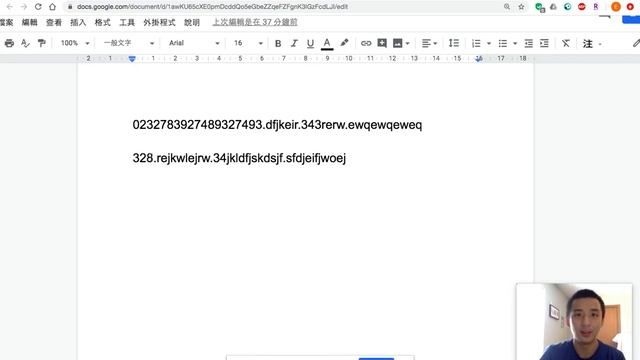Open the 編輯 menu
The height and width of the screenshot is (360, 640).
29,22
